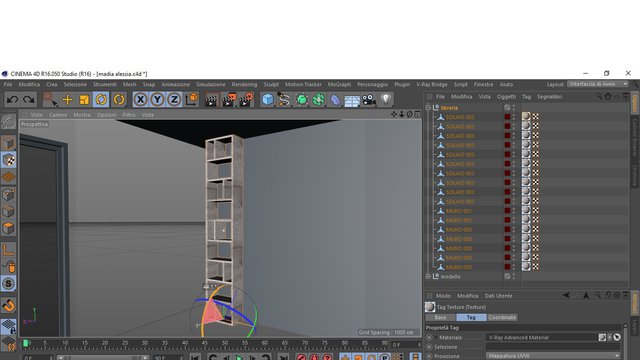Open the MoGraph menu
This screenshot has width=640, height=360.
(x=339, y=84)
